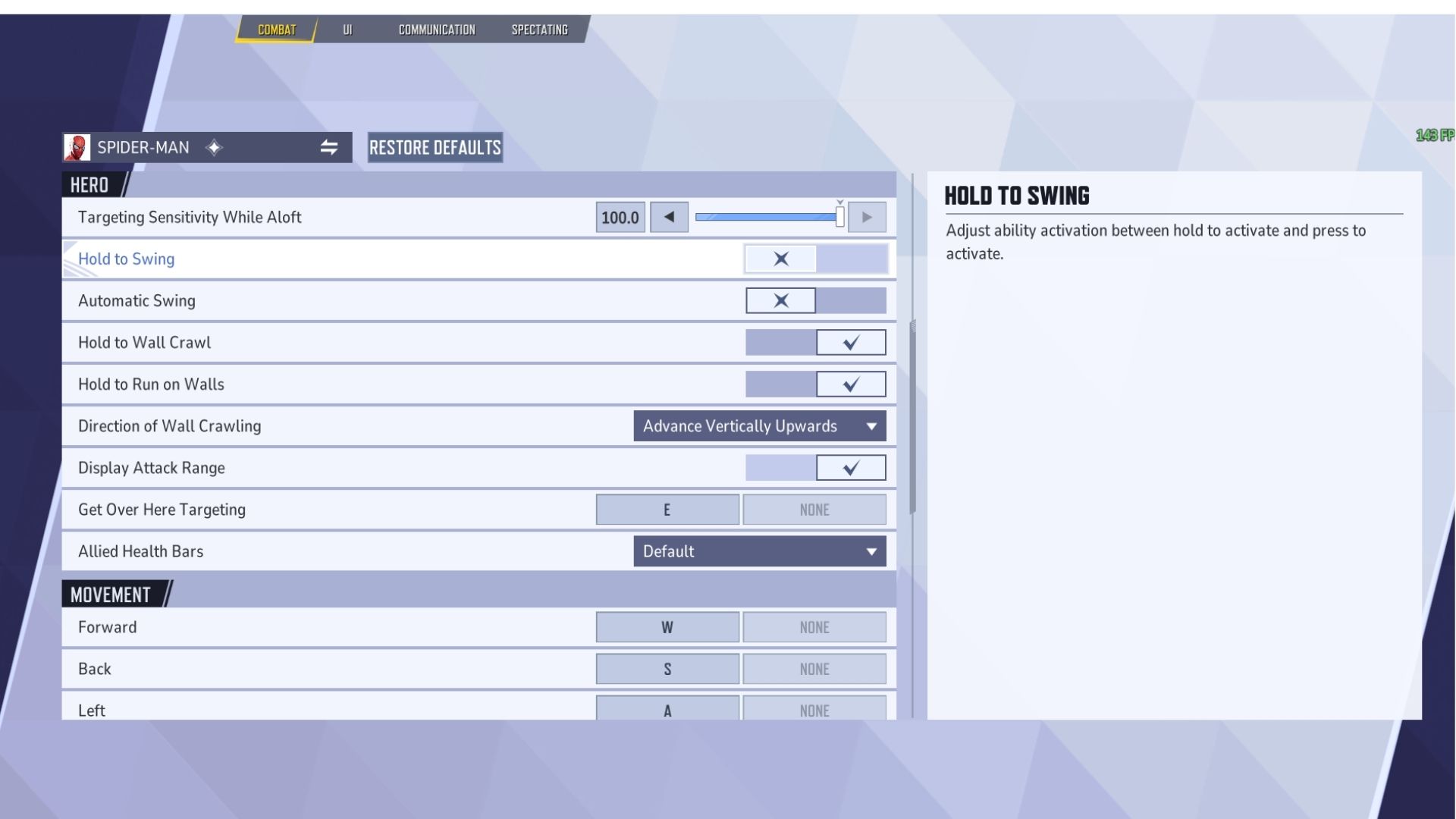Click the Targeting Sensitivity While Aloft slider
The height and width of the screenshot is (819, 1456).
click(x=767, y=218)
